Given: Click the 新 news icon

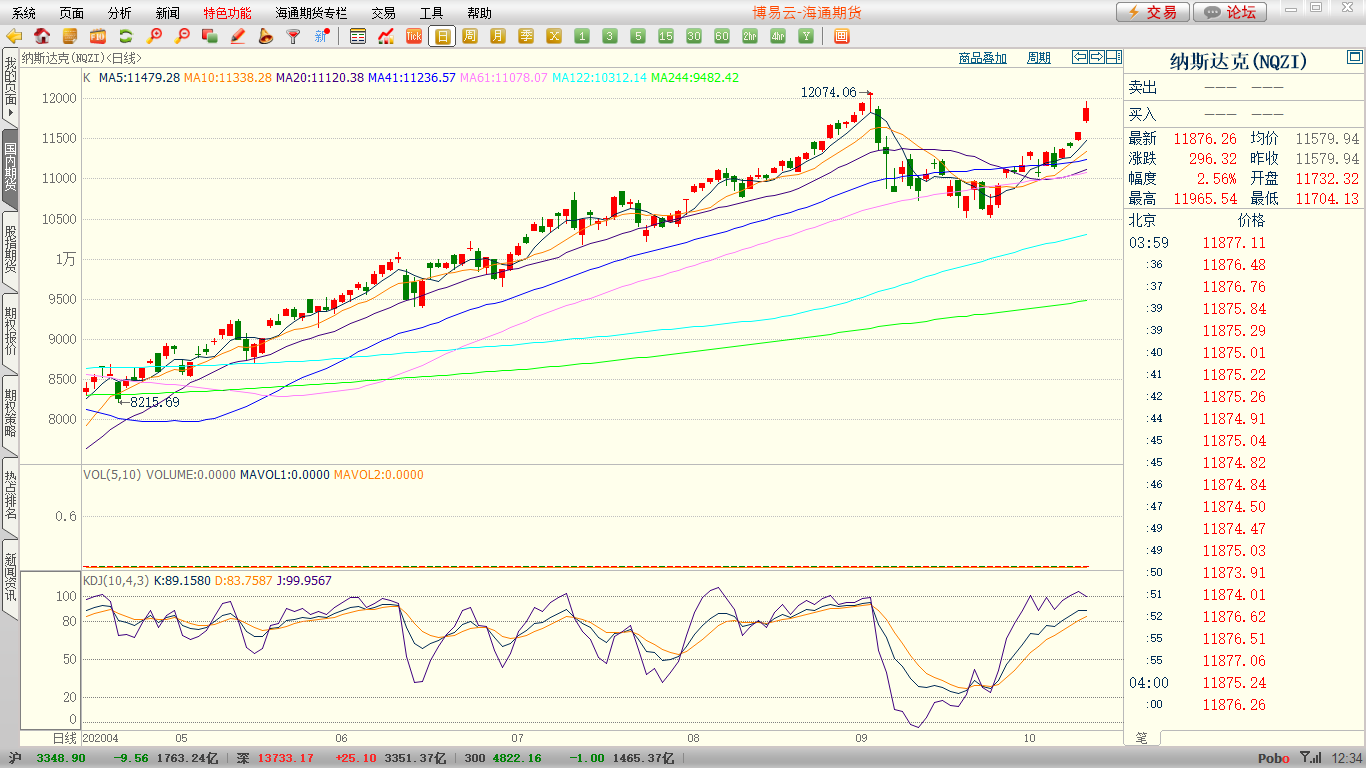Looking at the screenshot, I should pos(322,36).
